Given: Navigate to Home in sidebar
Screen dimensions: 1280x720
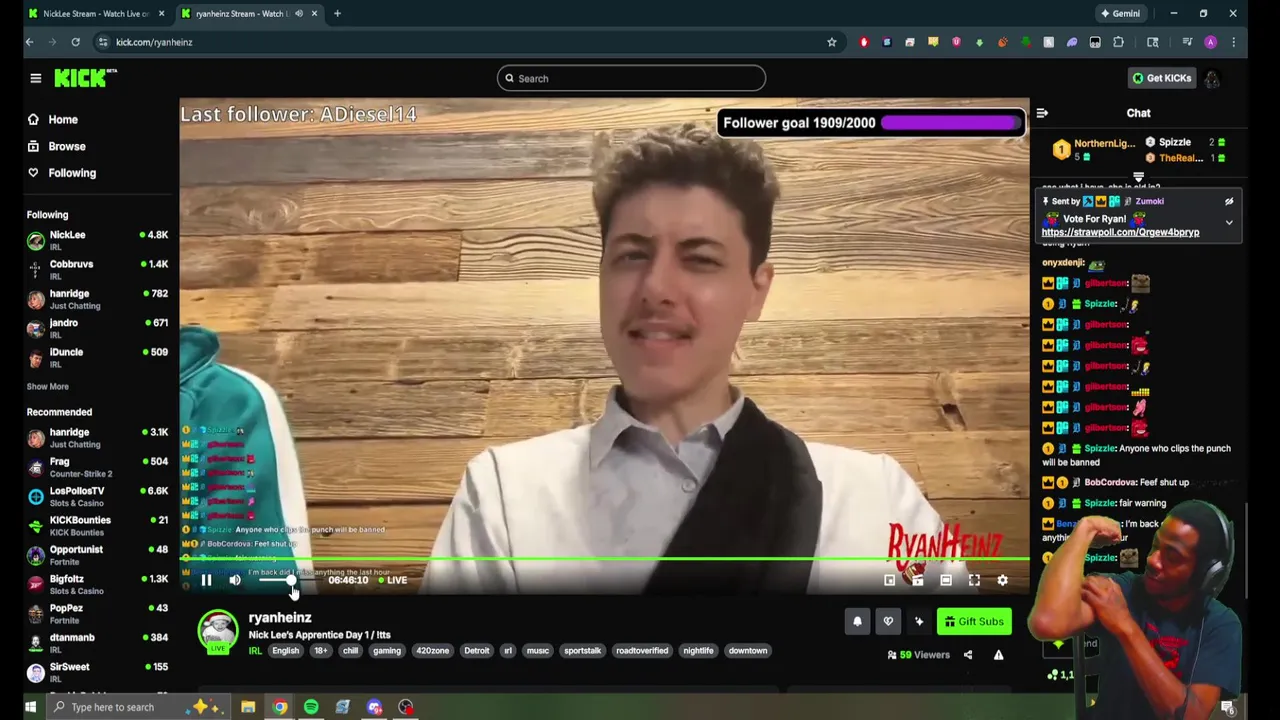Looking at the screenshot, I should (63, 119).
